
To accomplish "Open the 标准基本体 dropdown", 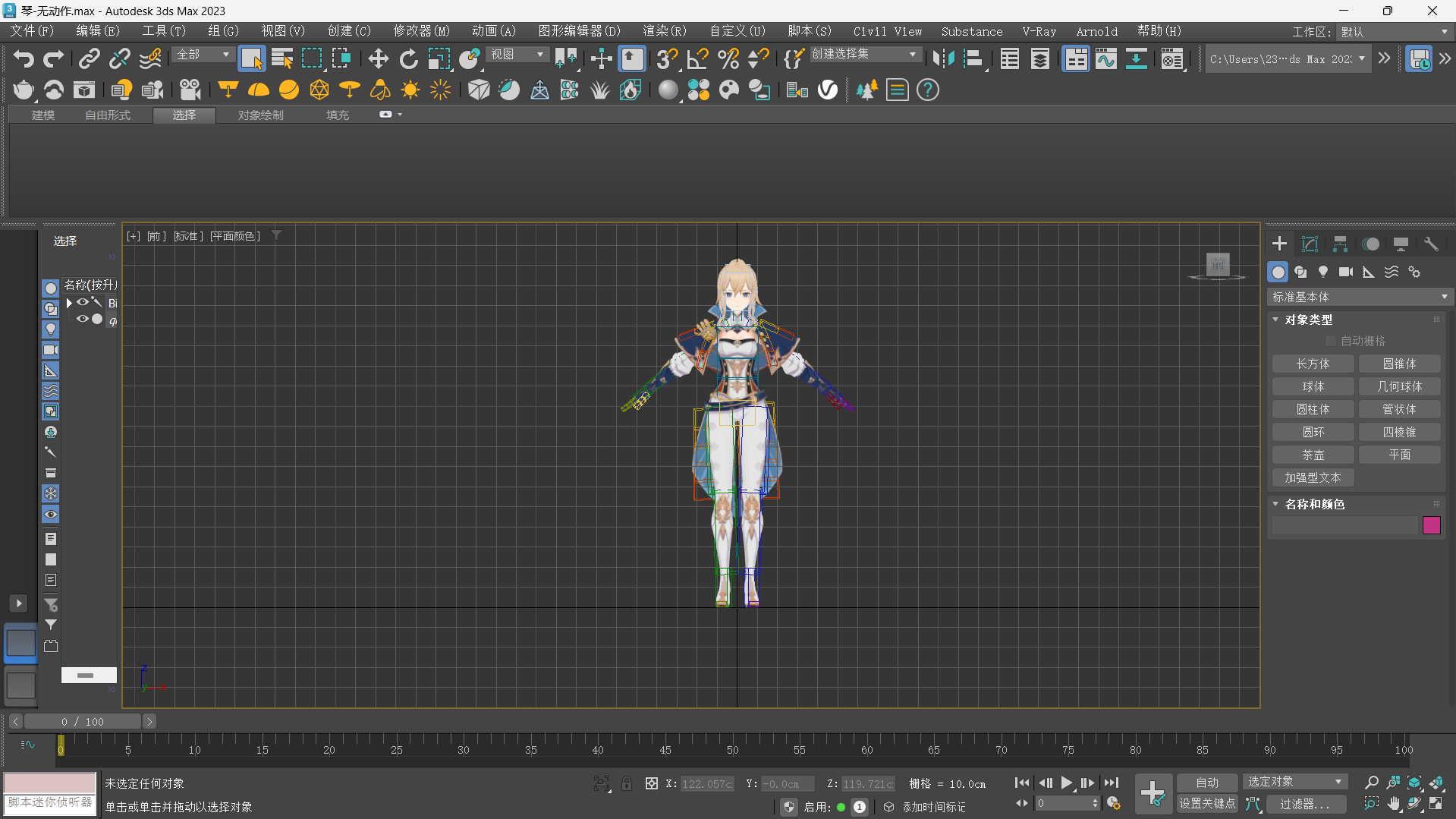I will point(1360,297).
